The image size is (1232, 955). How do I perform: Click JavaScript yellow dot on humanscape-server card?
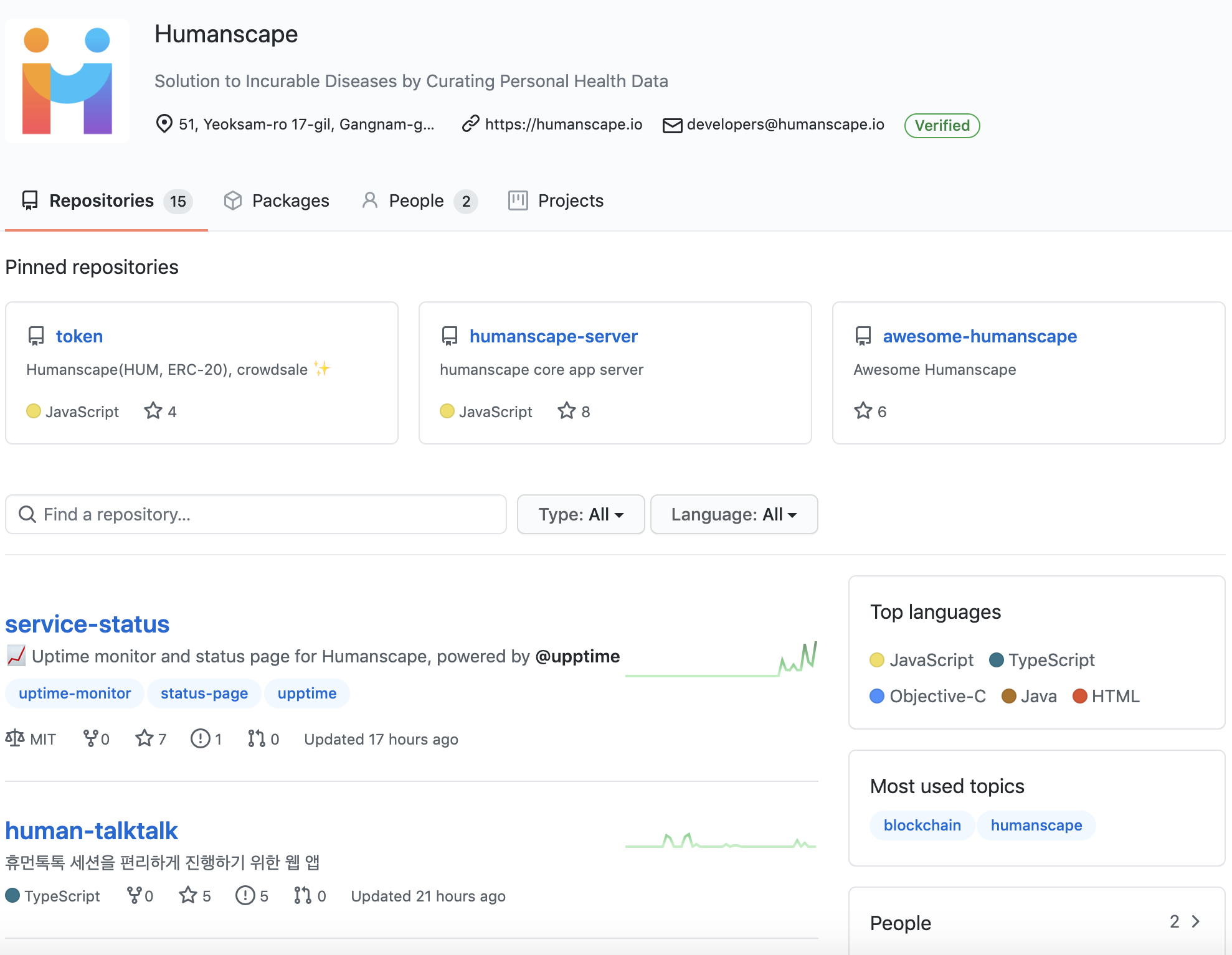point(447,411)
